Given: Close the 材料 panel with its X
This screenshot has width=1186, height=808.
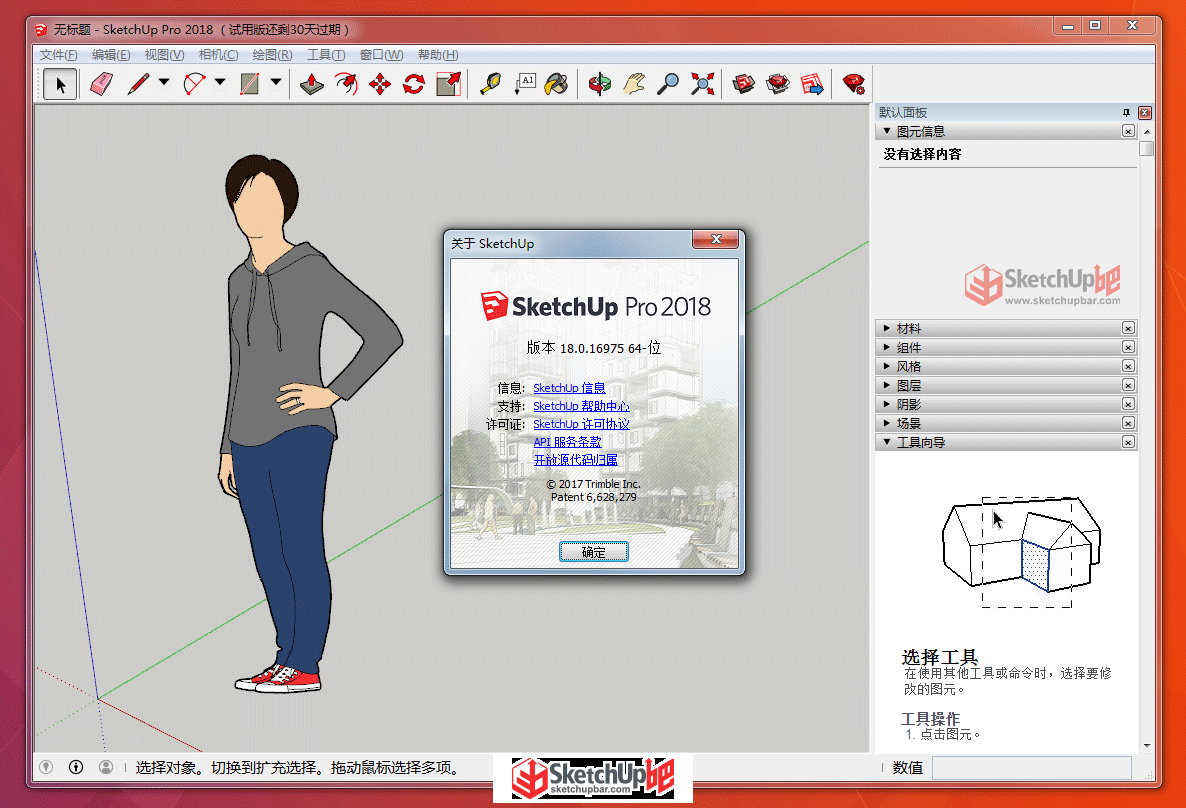Looking at the screenshot, I should coord(1128,328).
